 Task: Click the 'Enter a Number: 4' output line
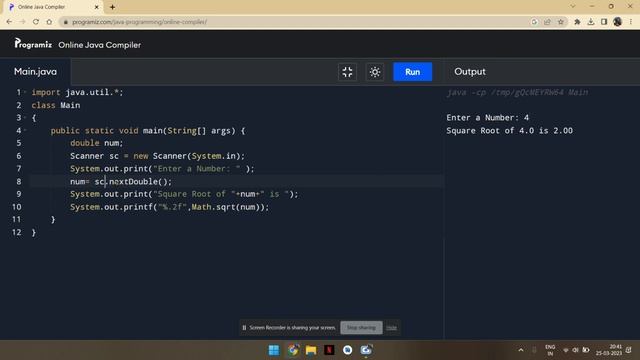click(x=487, y=118)
